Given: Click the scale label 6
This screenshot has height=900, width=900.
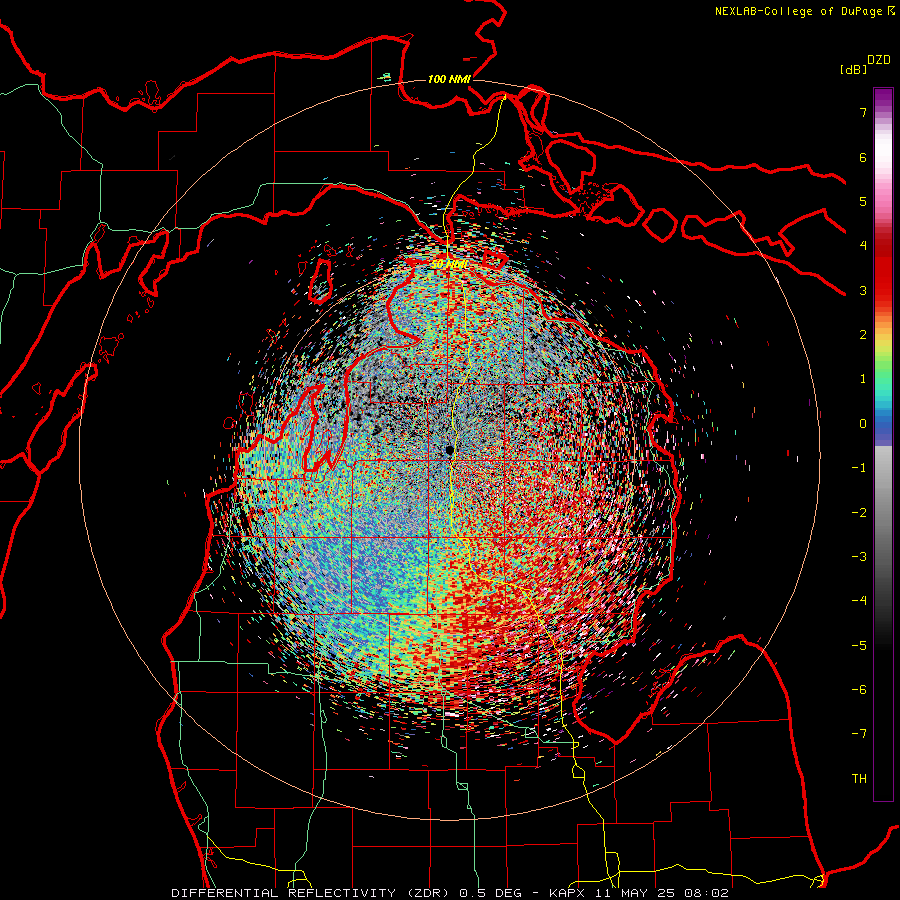Looking at the screenshot, I should (x=863, y=157).
